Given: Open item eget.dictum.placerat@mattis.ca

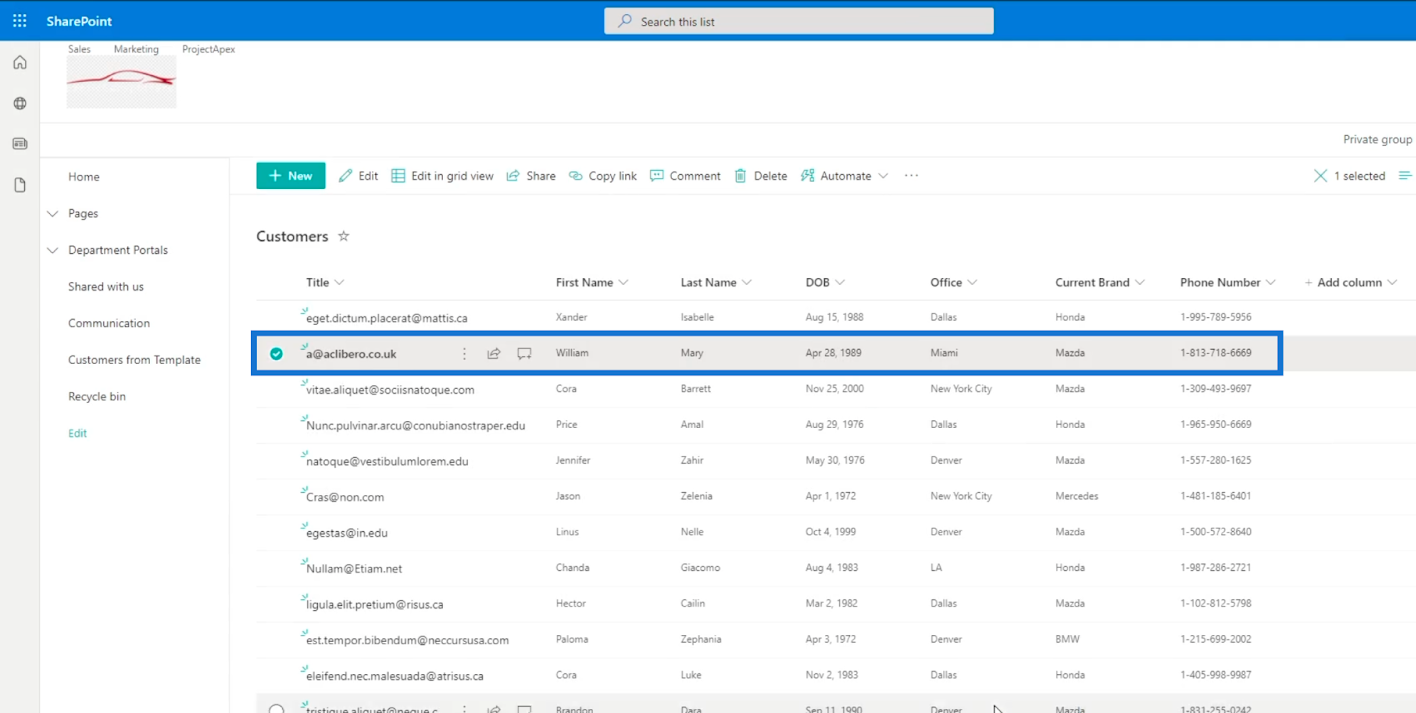Looking at the screenshot, I should tap(387, 318).
